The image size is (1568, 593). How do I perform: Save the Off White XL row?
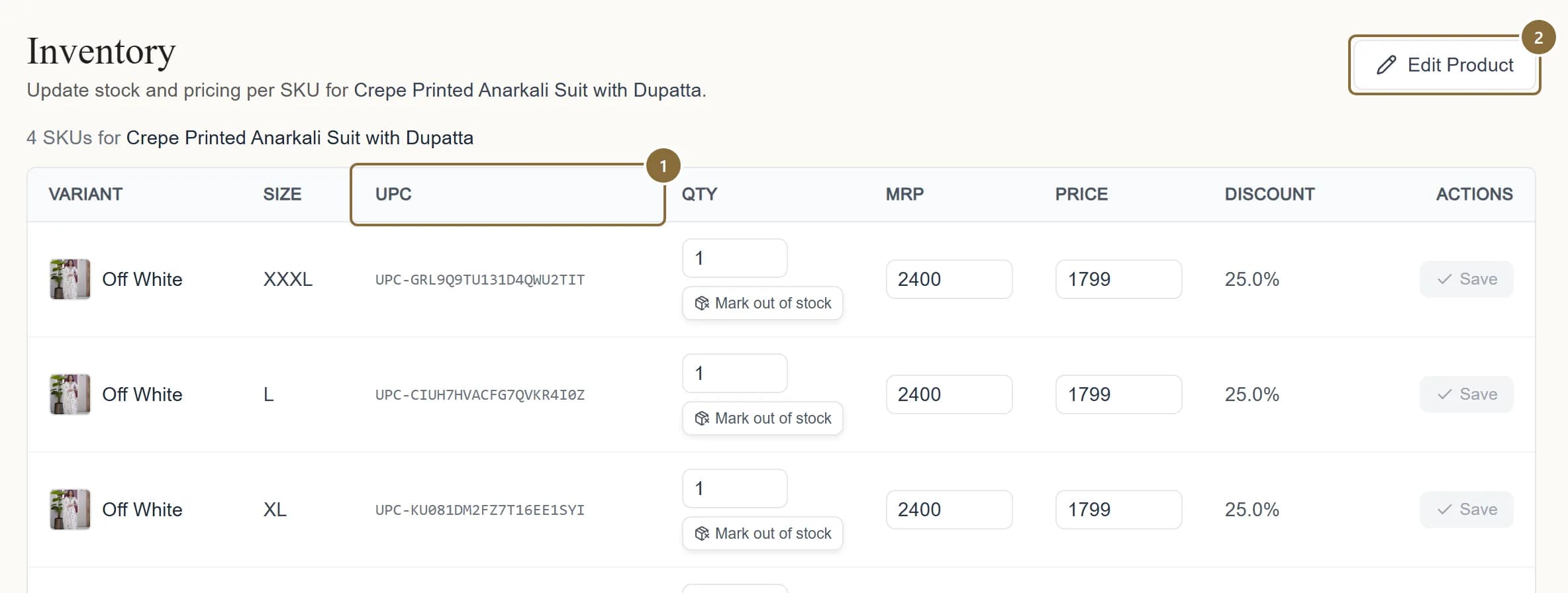pos(1467,510)
